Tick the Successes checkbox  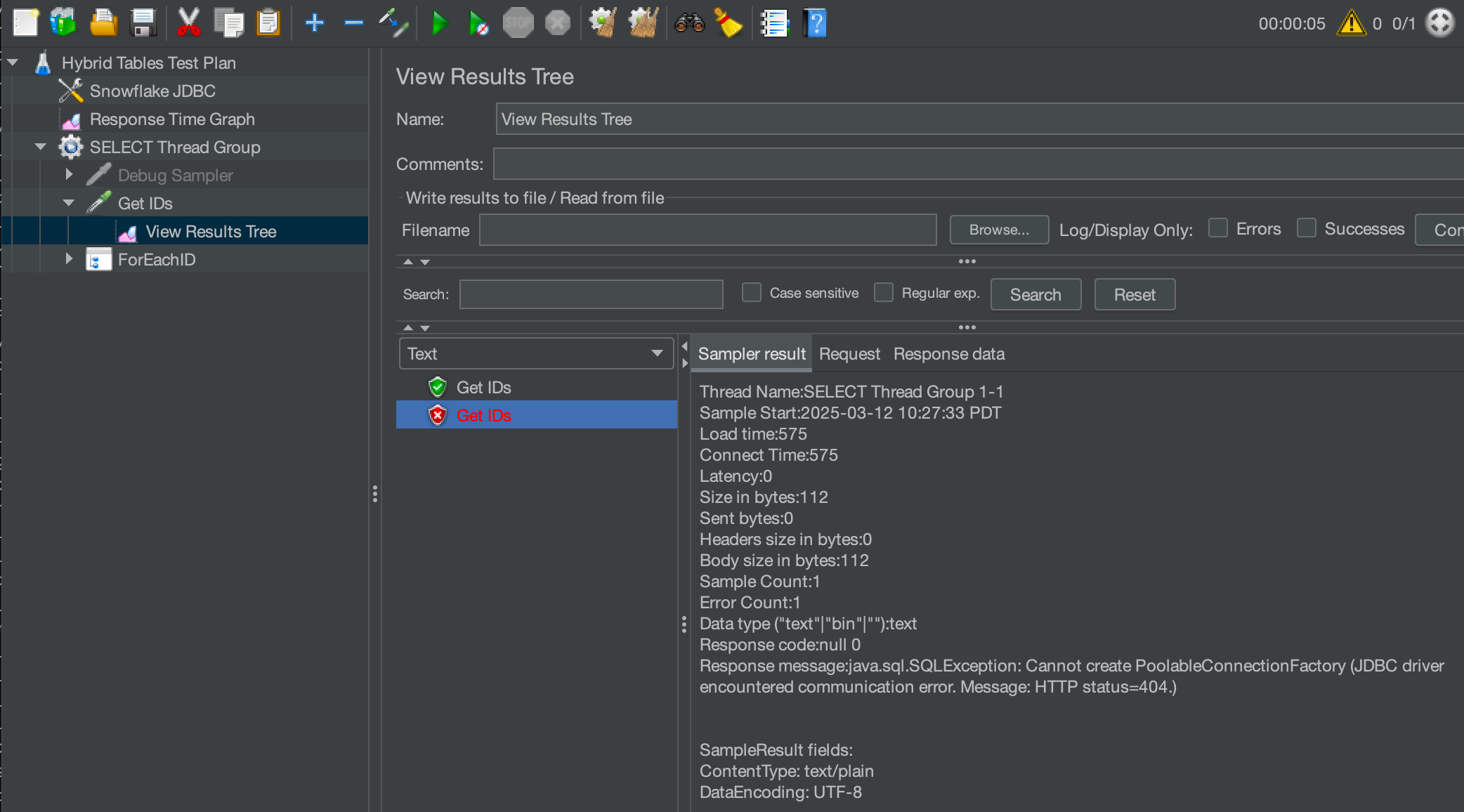click(x=1307, y=228)
